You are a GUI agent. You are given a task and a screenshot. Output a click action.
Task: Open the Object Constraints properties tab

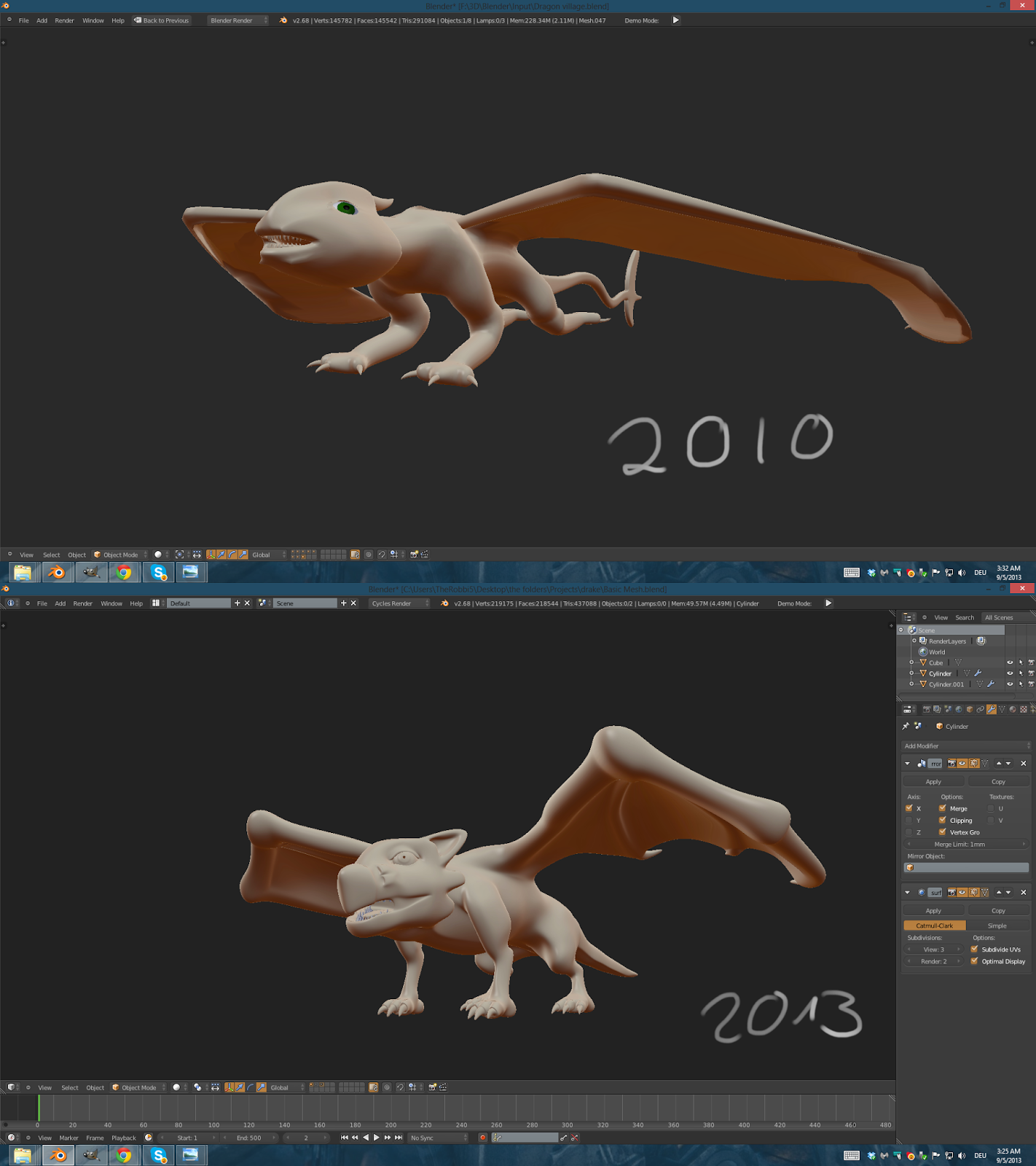point(981,709)
